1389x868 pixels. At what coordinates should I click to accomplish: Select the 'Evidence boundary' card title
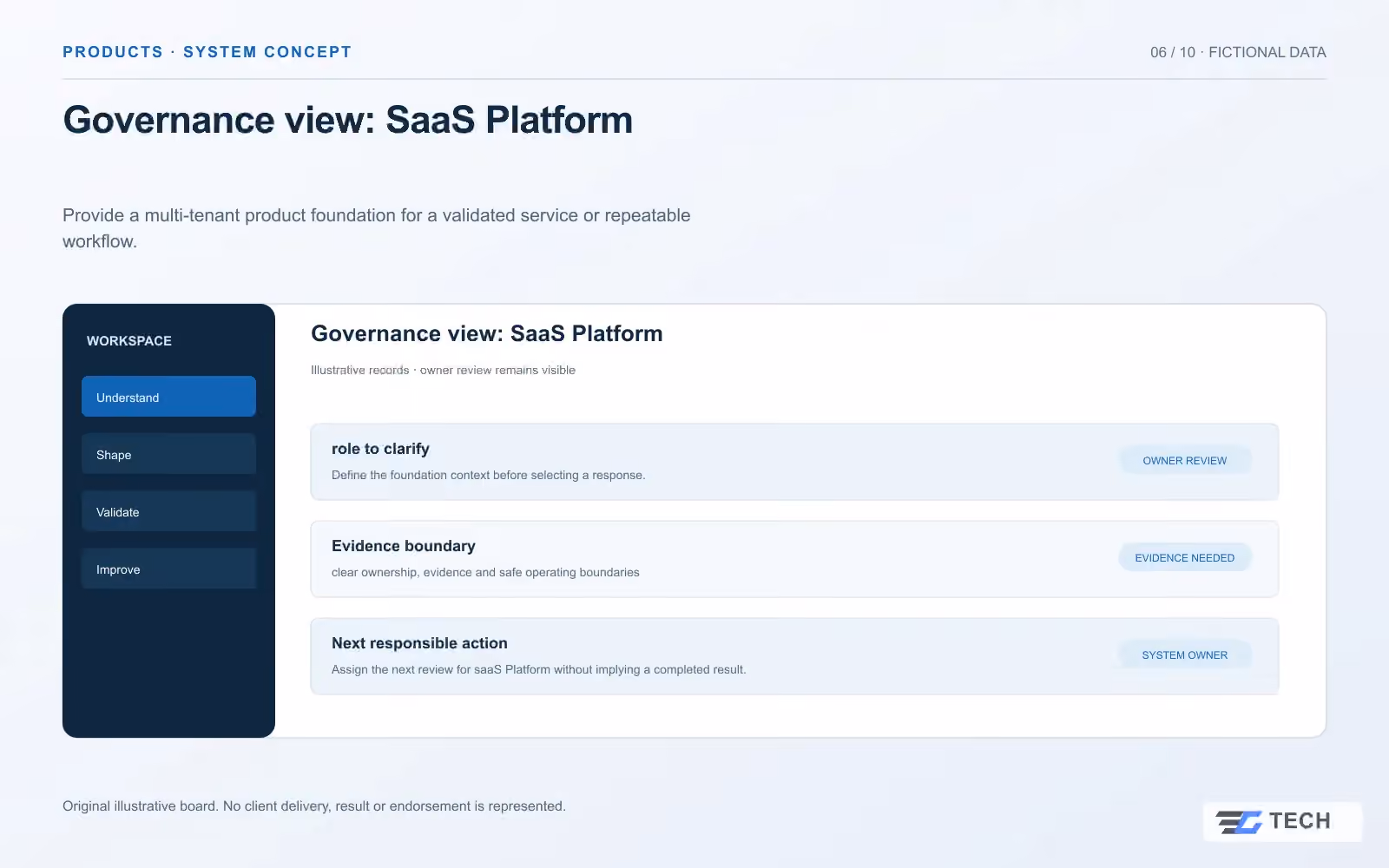404,546
